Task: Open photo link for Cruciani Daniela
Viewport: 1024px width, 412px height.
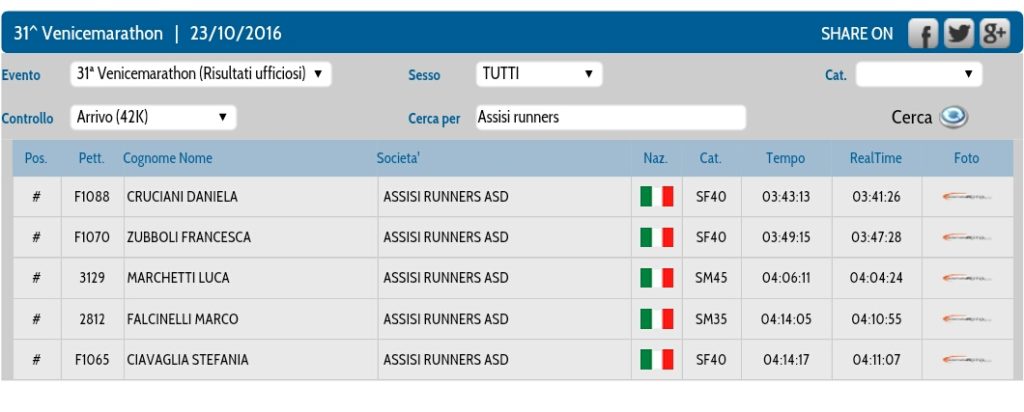Action: [967, 197]
